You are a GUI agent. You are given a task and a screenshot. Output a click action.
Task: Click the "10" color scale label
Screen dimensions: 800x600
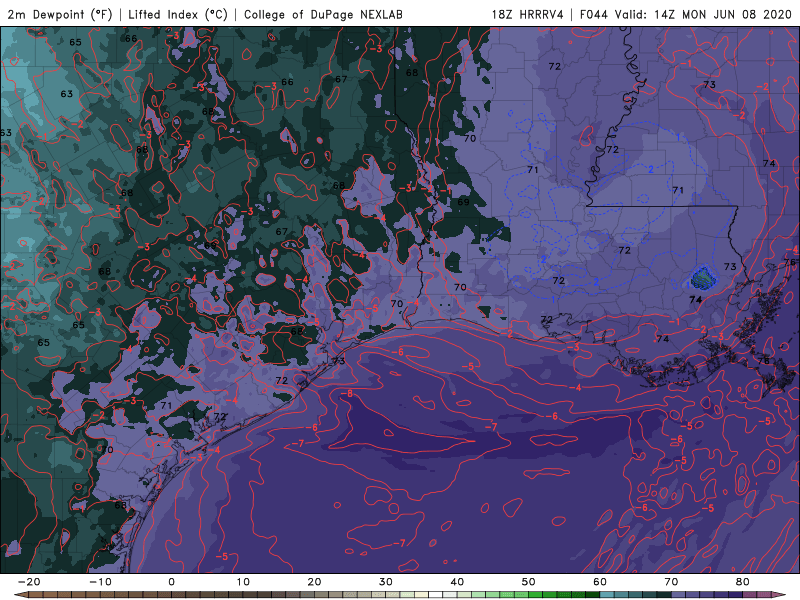(x=243, y=582)
